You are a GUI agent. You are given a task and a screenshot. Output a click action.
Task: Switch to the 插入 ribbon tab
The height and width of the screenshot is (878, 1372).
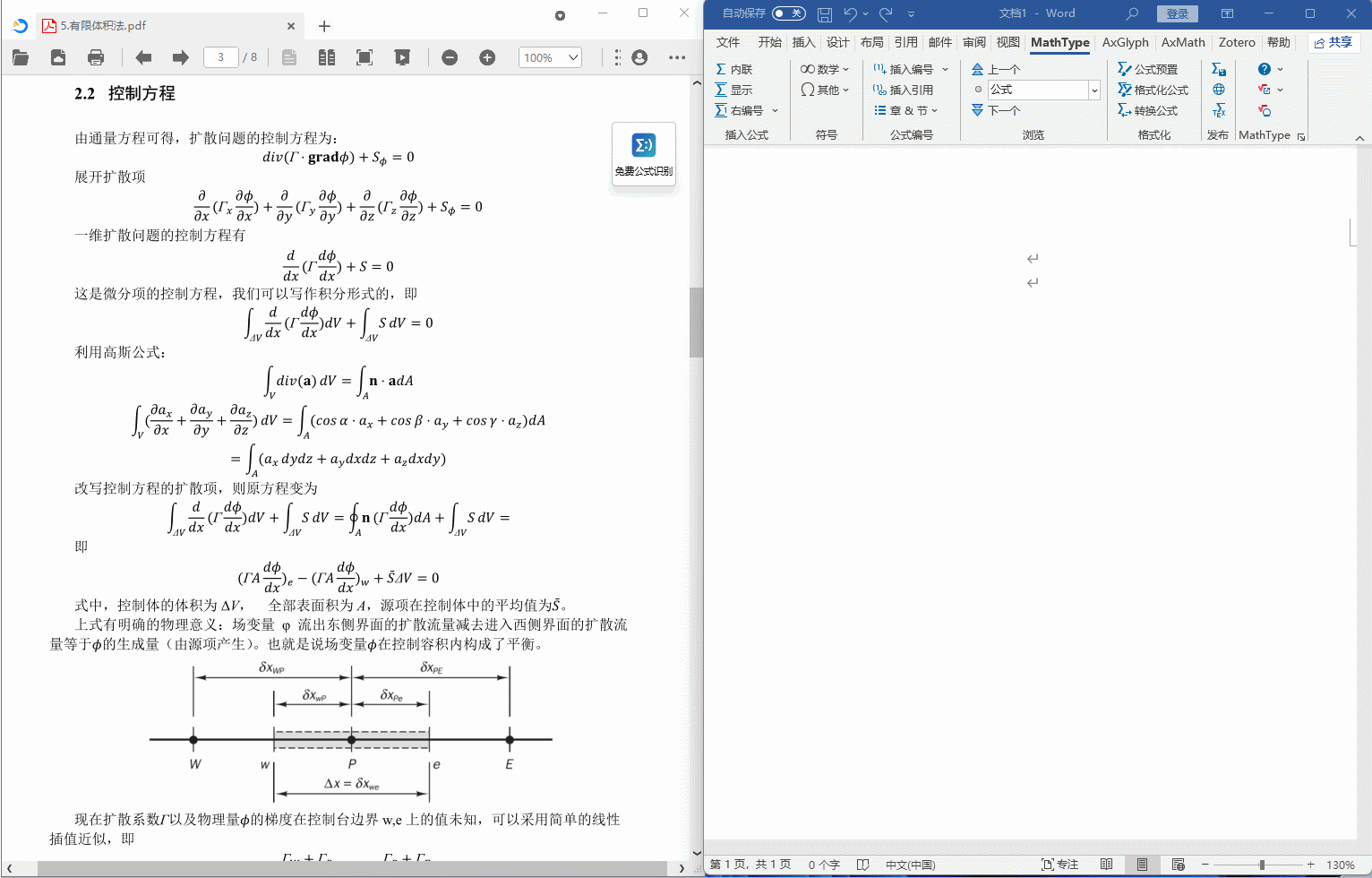[x=803, y=42]
